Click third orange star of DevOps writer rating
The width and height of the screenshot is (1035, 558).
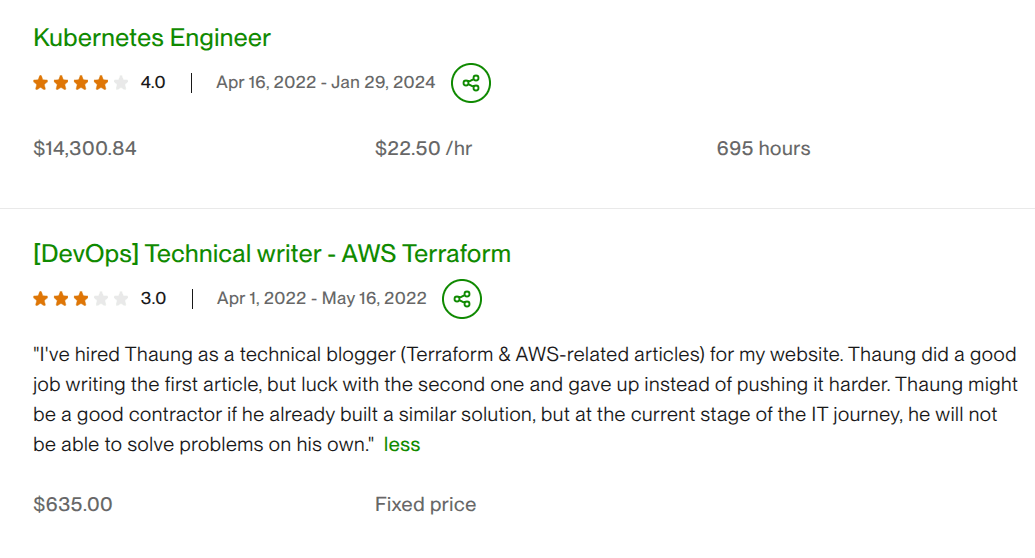point(81,299)
